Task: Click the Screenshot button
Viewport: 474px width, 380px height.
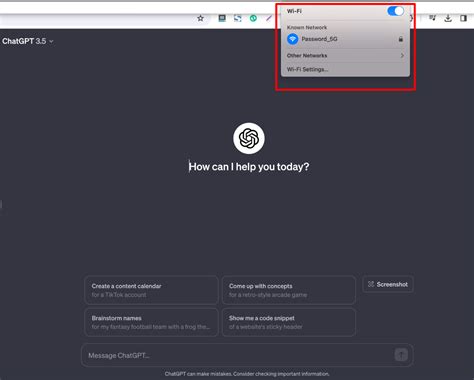Action: point(388,284)
